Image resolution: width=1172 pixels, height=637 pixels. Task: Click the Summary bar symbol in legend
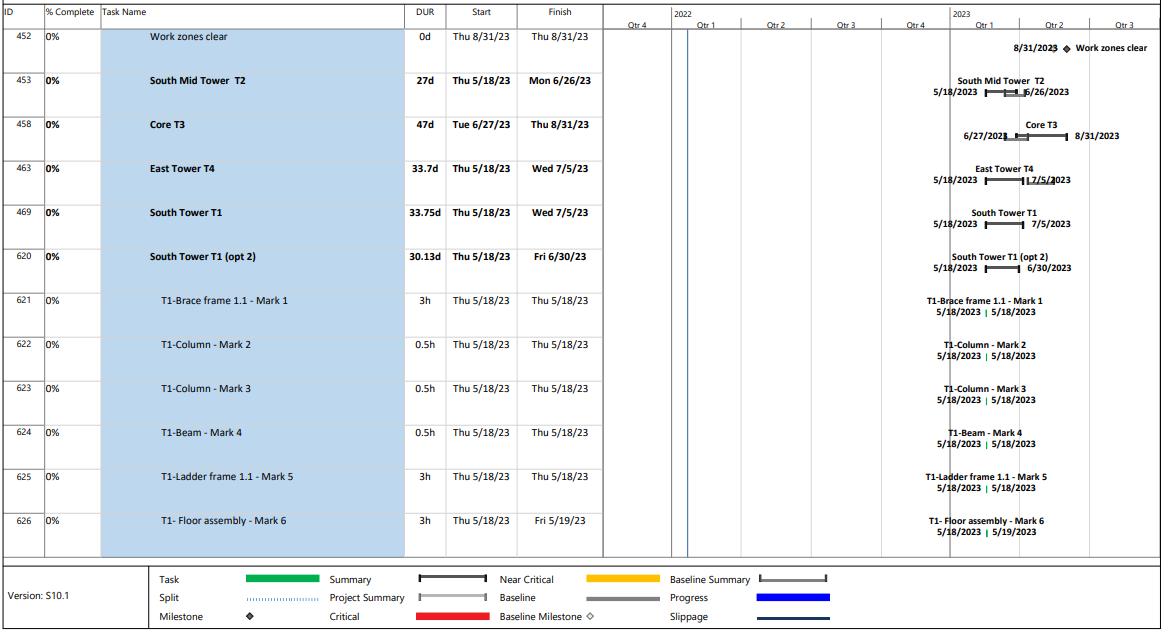click(x=453, y=578)
